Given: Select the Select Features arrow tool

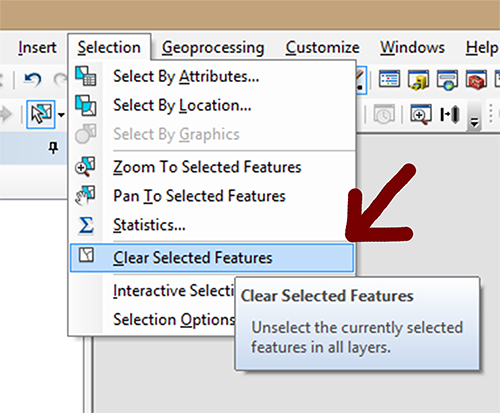Looking at the screenshot, I should [41, 114].
